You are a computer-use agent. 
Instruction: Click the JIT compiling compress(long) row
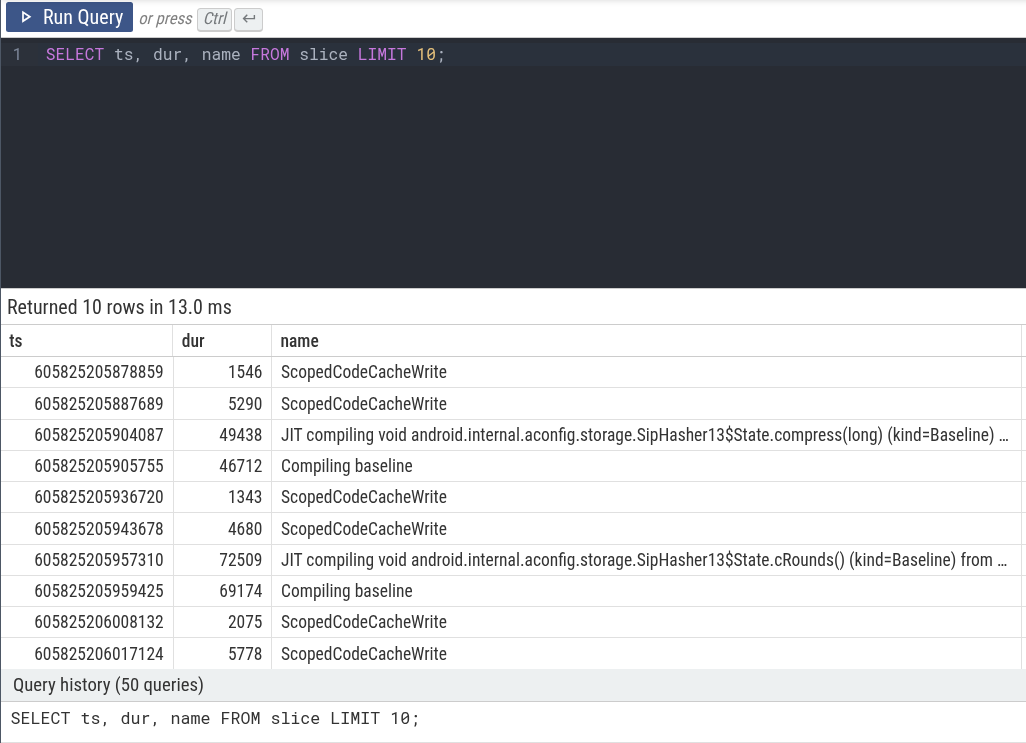pyautogui.click(x=643, y=435)
